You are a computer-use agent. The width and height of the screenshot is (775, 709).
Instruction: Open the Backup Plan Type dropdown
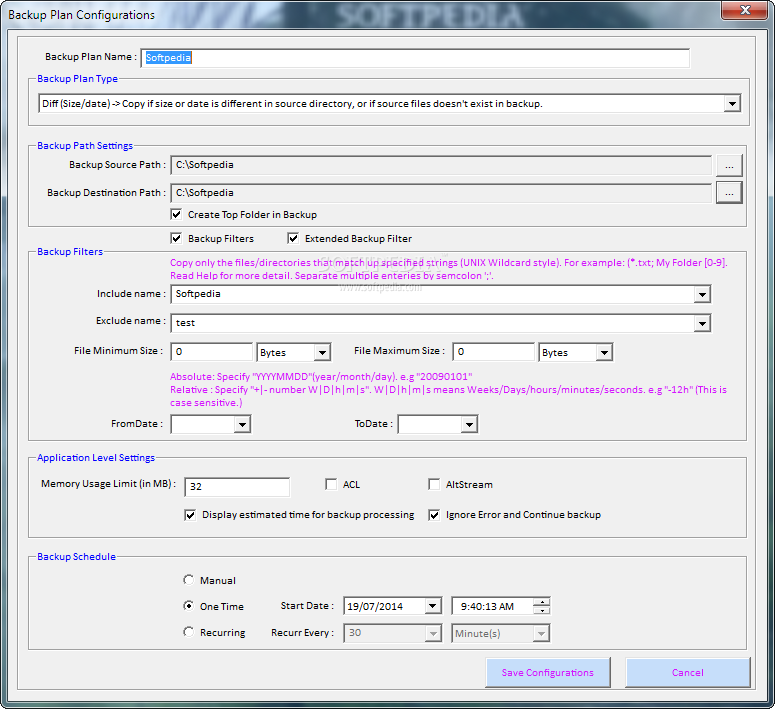pos(732,104)
